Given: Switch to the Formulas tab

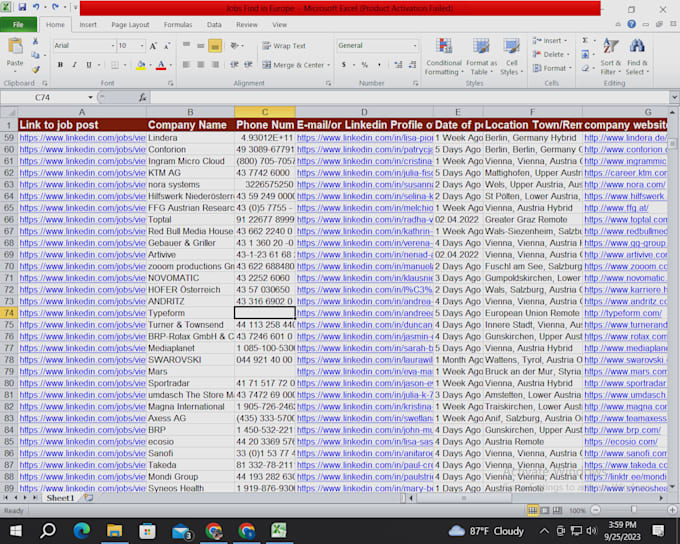Looking at the screenshot, I should pyautogui.click(x=178, y=25).
